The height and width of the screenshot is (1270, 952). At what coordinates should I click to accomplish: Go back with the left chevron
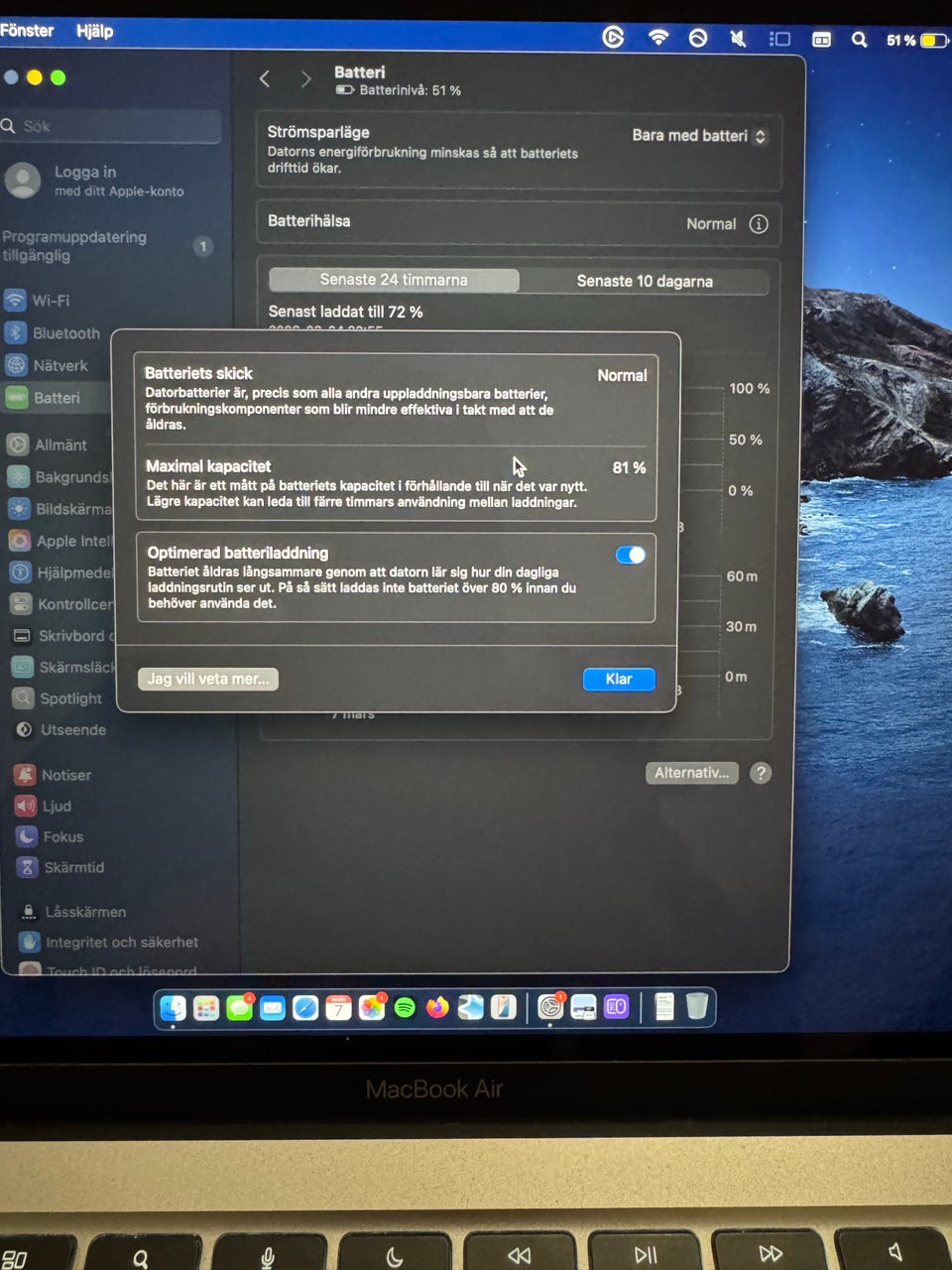click(265, 79)
